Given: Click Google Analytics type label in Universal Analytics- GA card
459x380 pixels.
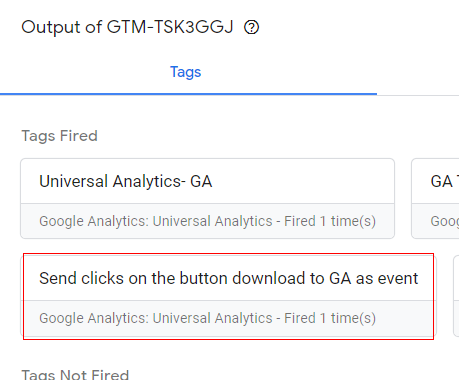Looking at the screenshot, I should tap(156, 221).
